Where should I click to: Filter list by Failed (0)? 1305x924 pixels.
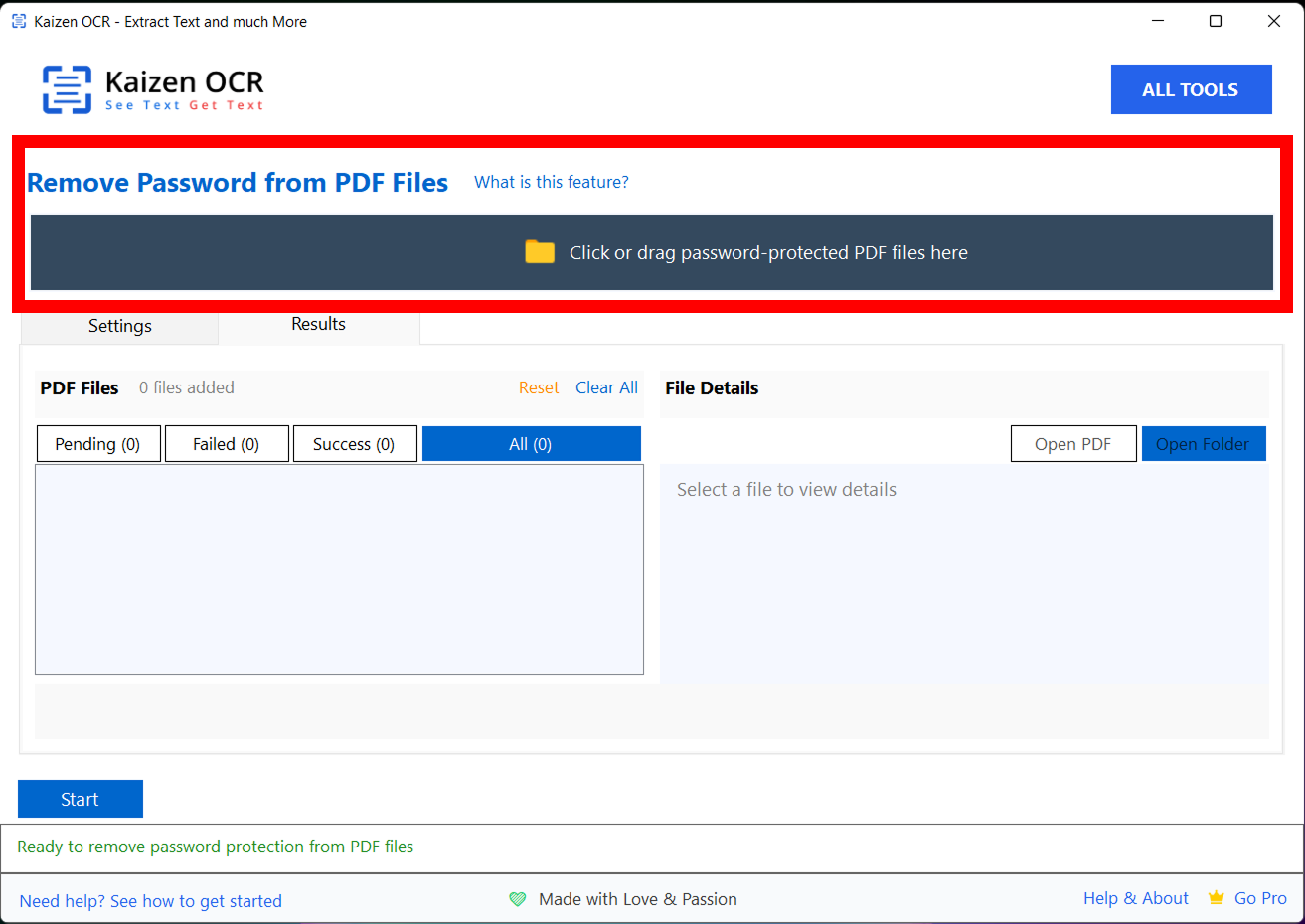point(227,444)
